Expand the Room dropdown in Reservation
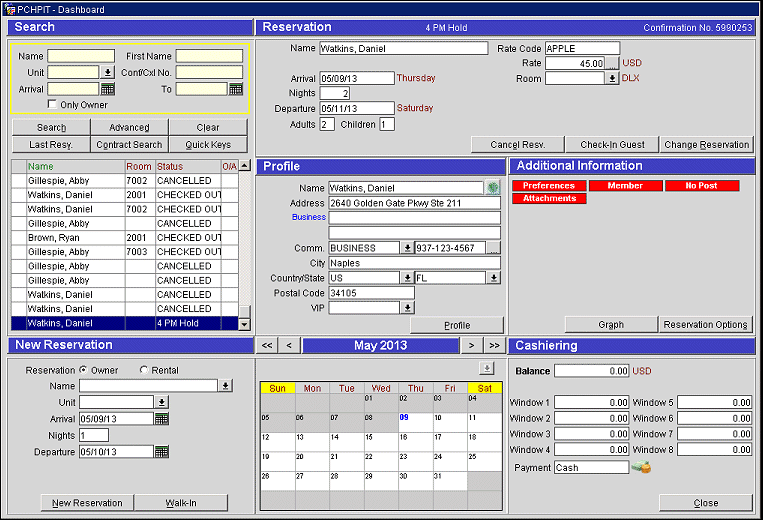Screen dimensions: 763x520 tap(612, 78)
